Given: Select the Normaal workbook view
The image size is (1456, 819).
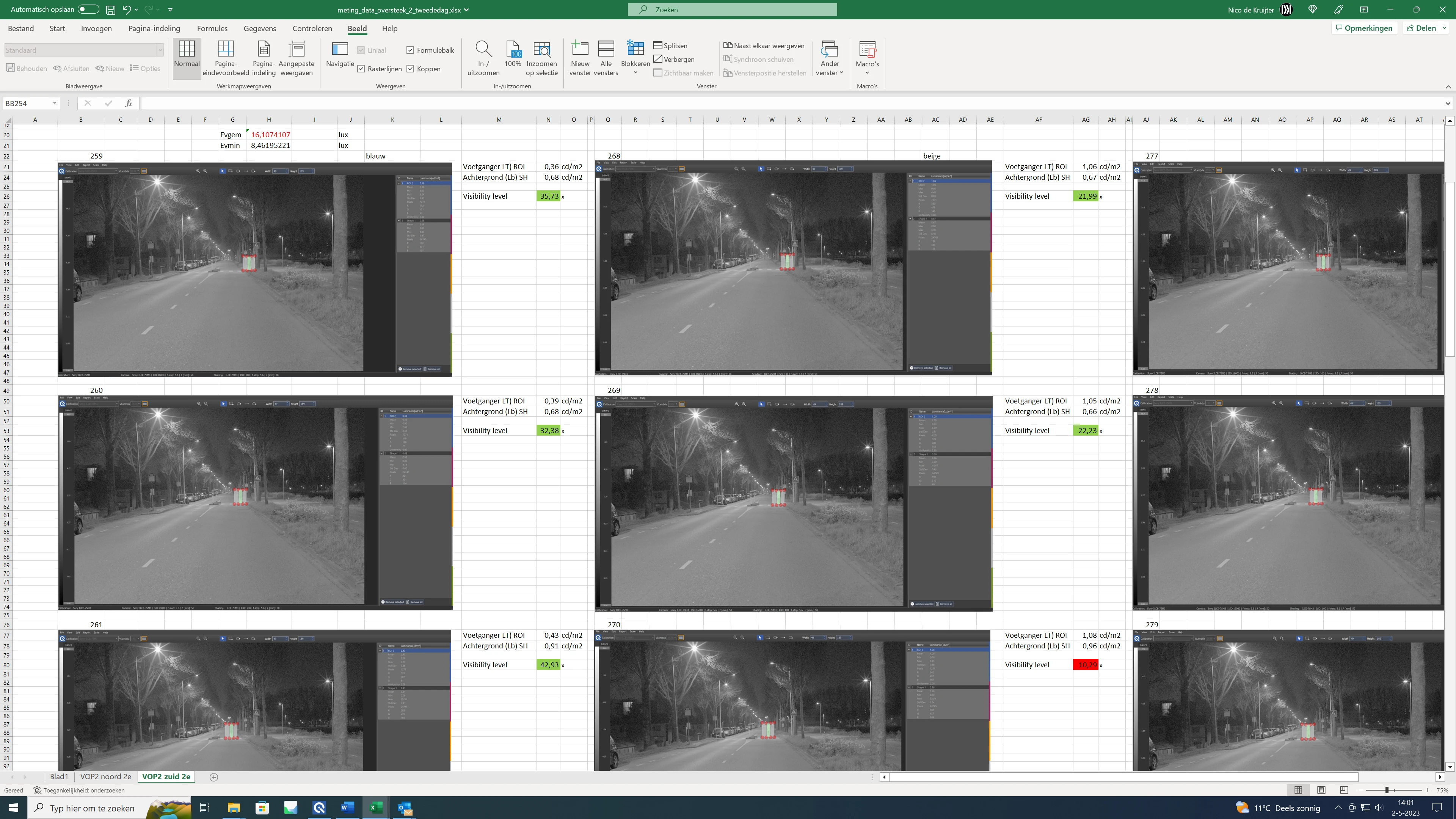Looking at the screenshot, I should (187, 59).
